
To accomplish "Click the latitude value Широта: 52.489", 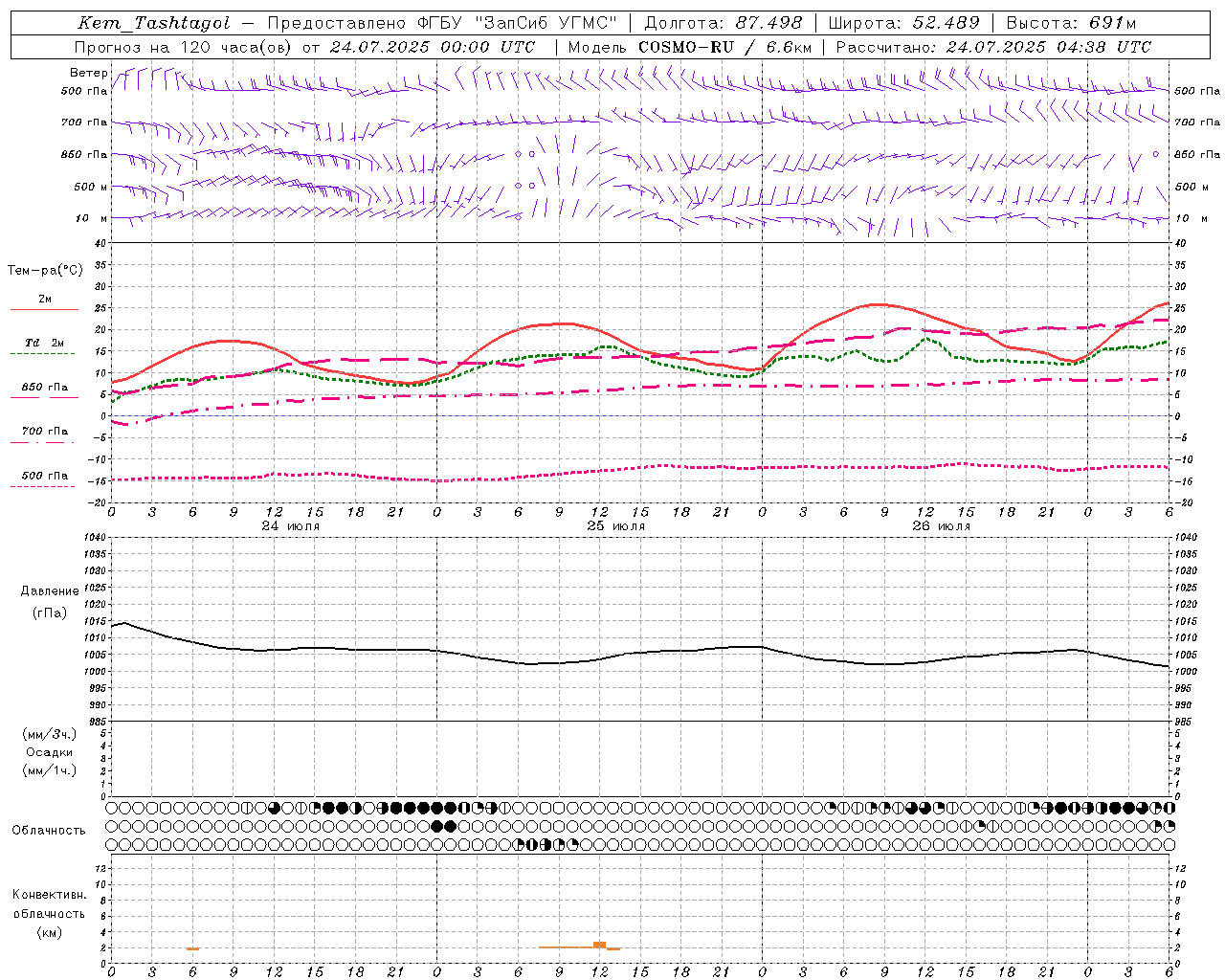I will pos(903,24).
